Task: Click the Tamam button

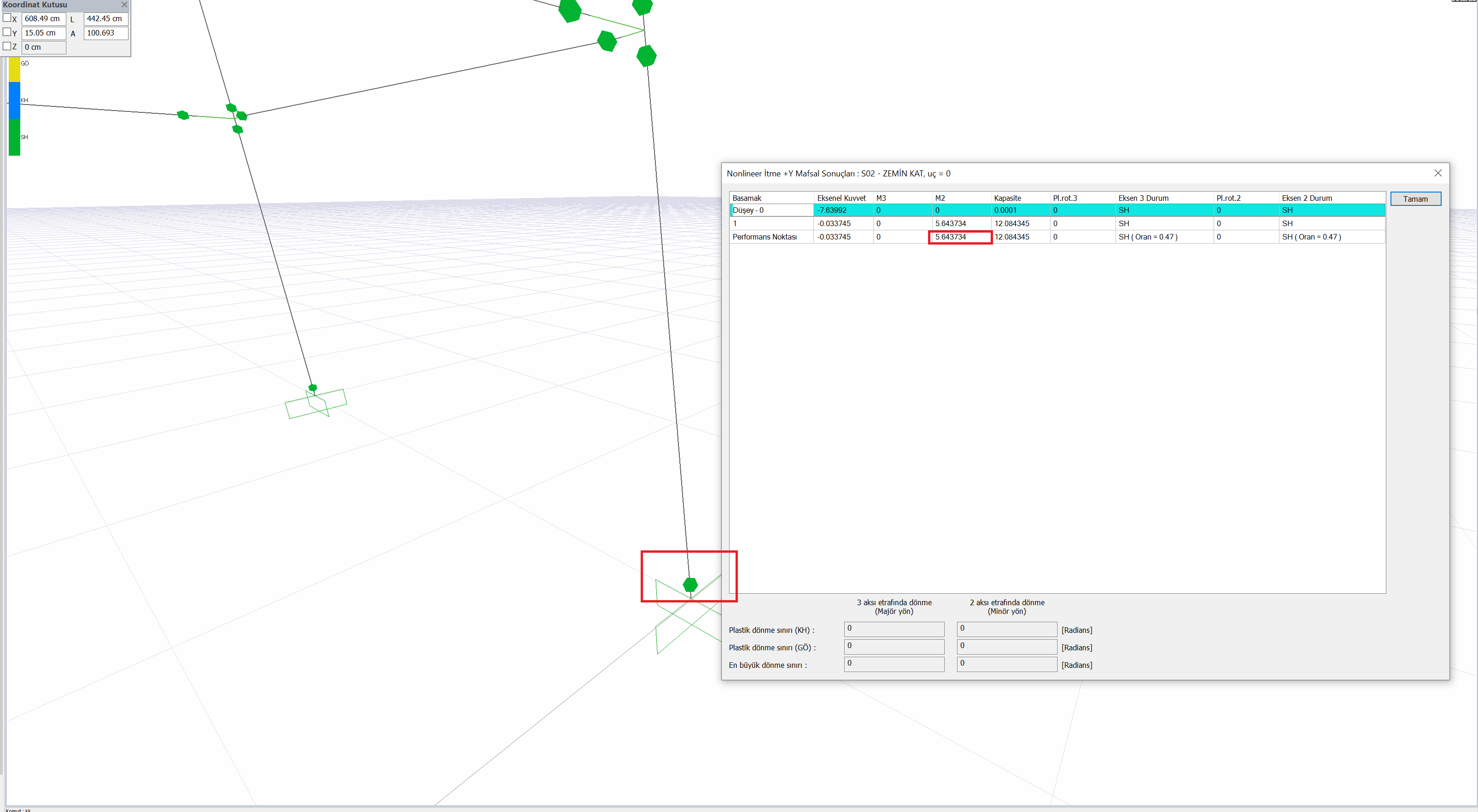Action: point(1415,199)
